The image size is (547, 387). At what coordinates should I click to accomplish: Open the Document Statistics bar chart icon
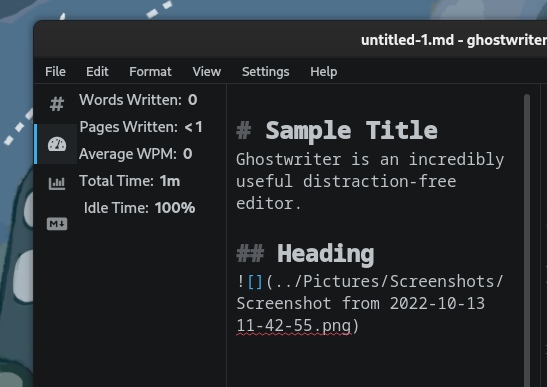coord(57,183)
